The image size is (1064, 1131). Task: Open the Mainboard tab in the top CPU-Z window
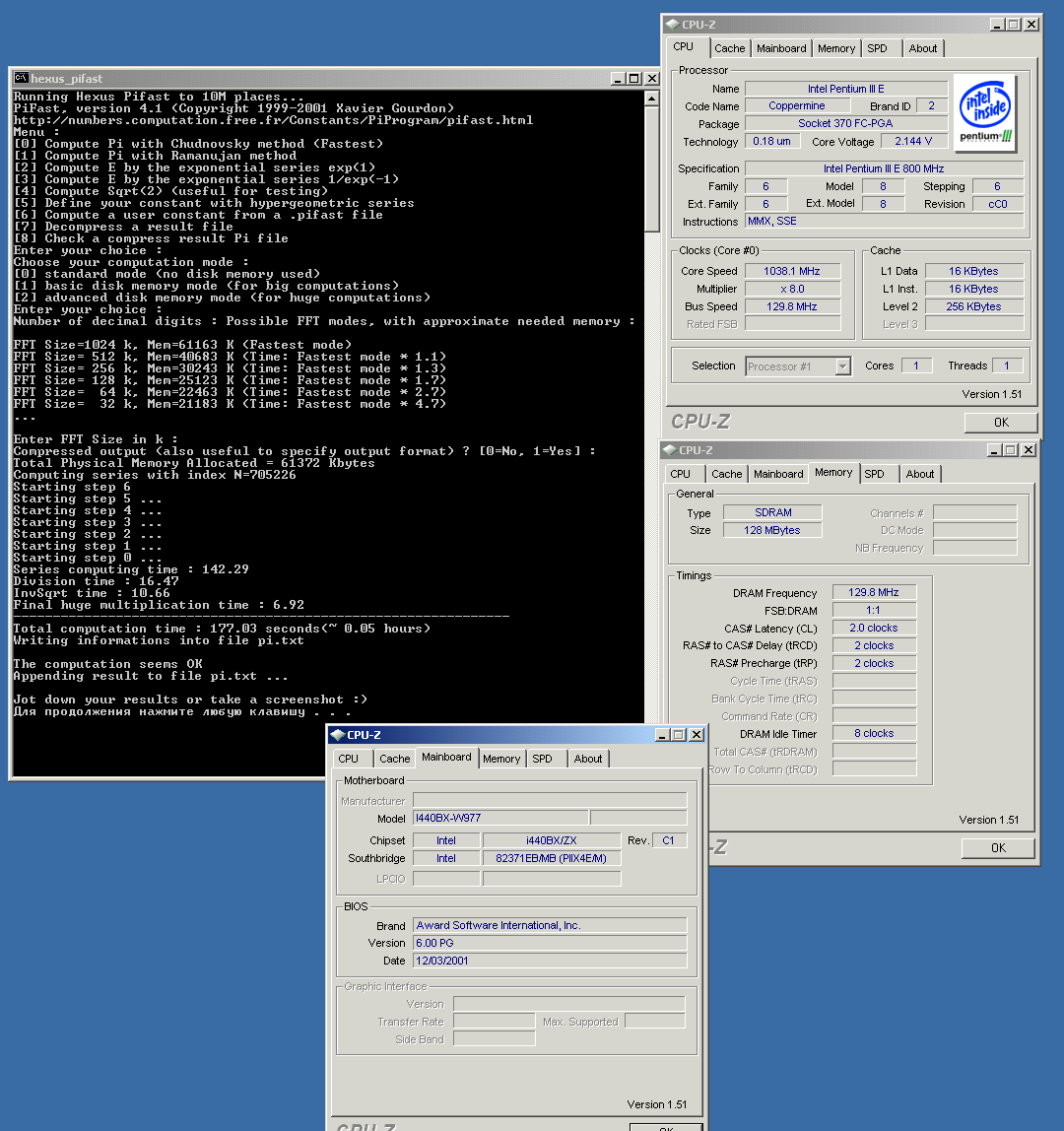[x=781, y=48]
